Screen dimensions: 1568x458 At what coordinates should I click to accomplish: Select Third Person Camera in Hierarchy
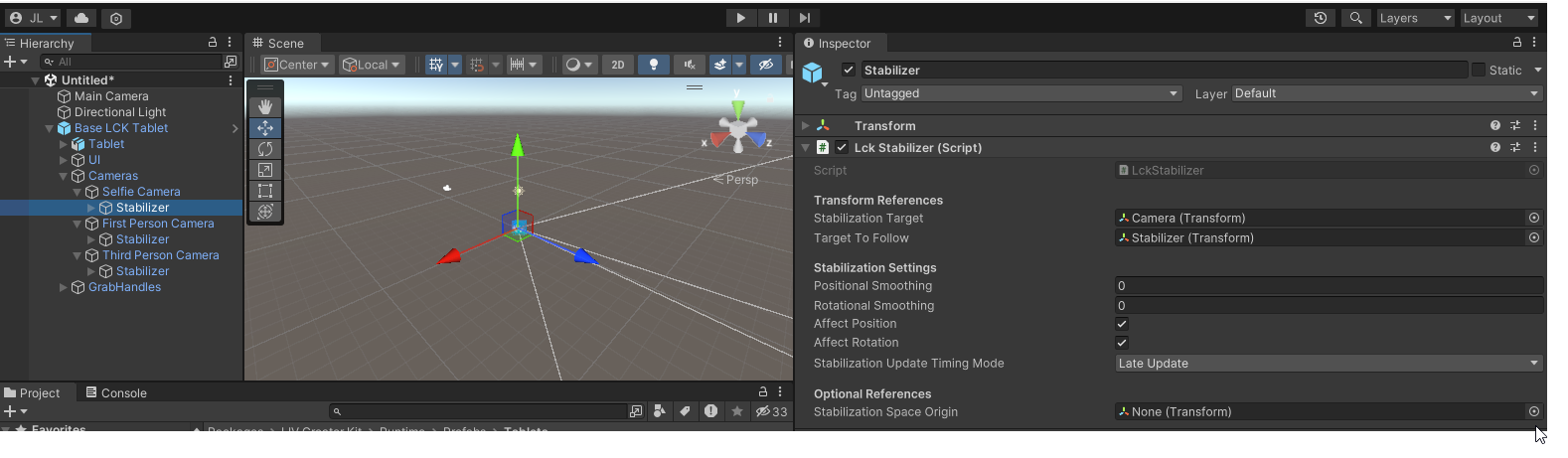coord(160,255)
